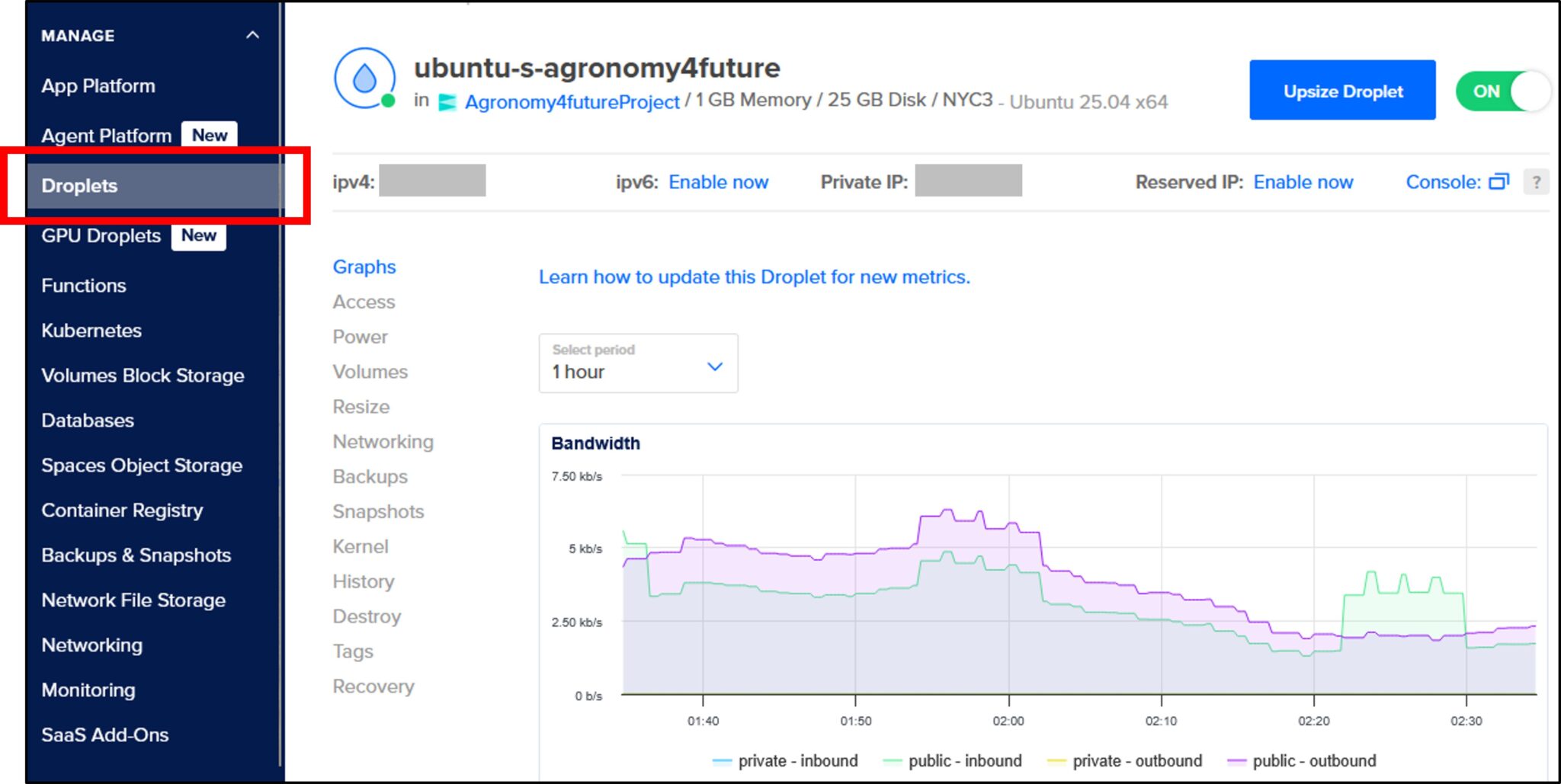Switch to the Networking tab
The image size is (1561, 784).
[383, 441]
